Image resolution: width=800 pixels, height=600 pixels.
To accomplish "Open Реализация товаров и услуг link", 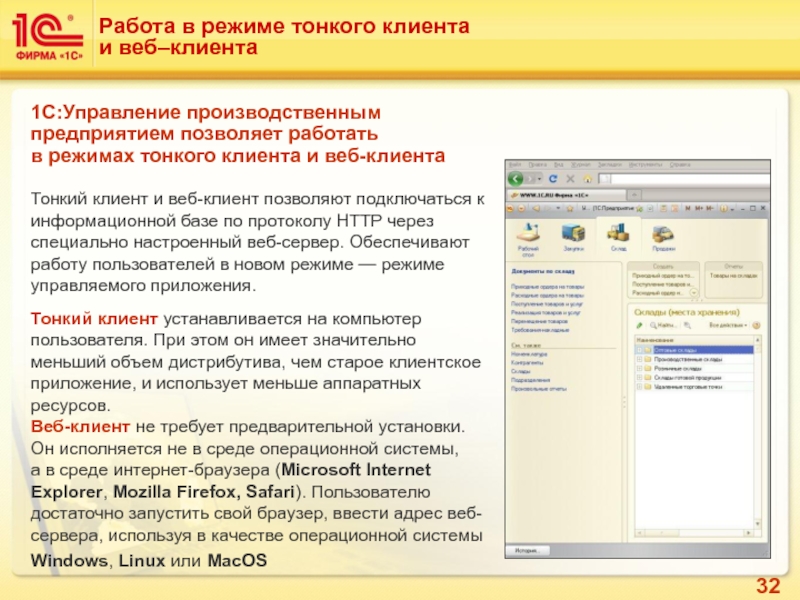I will pyautogui.click(x=546, y=313).
